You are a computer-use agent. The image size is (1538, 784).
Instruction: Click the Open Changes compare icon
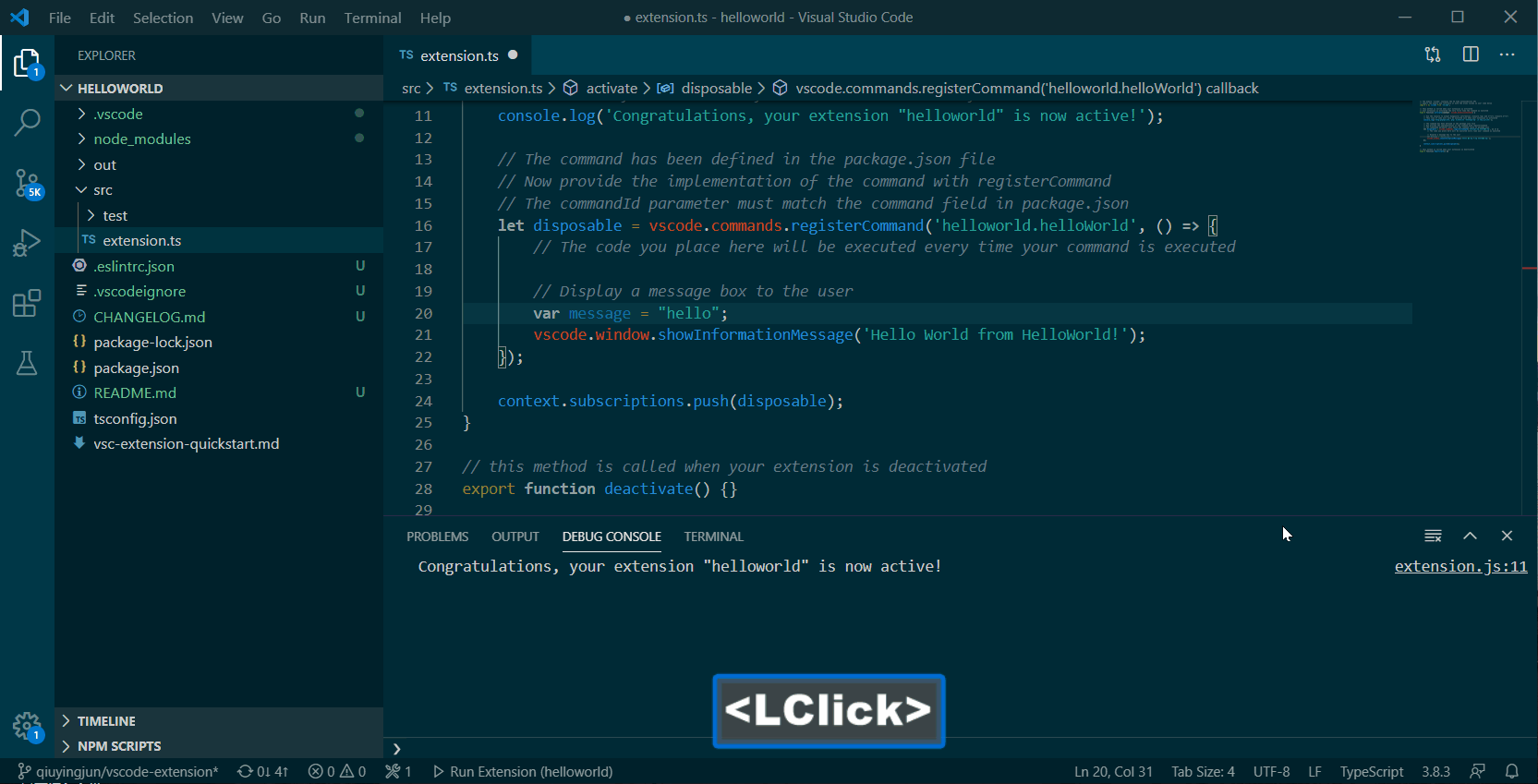[1433, 54]
